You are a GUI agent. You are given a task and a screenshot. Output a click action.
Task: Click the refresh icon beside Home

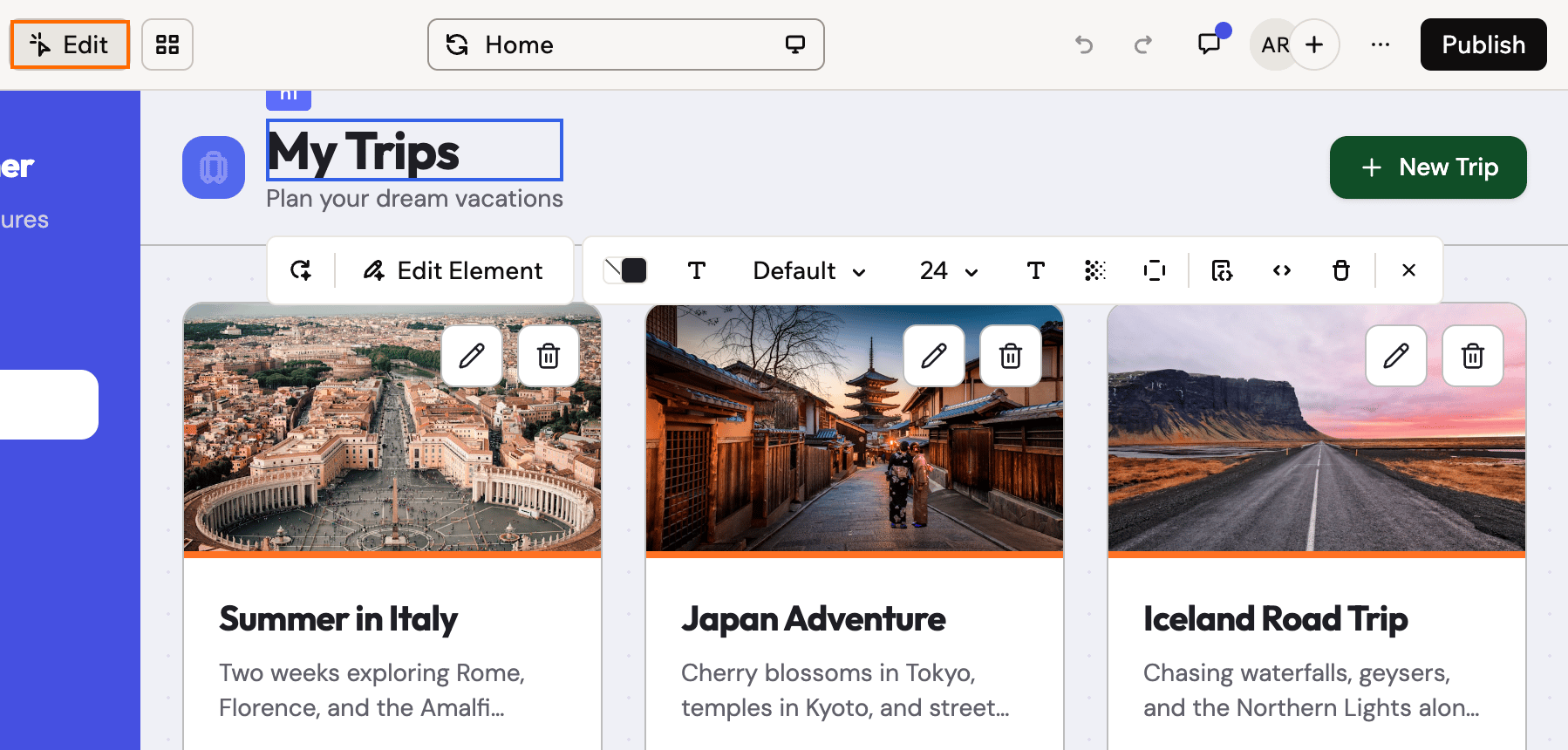point(458,44)
